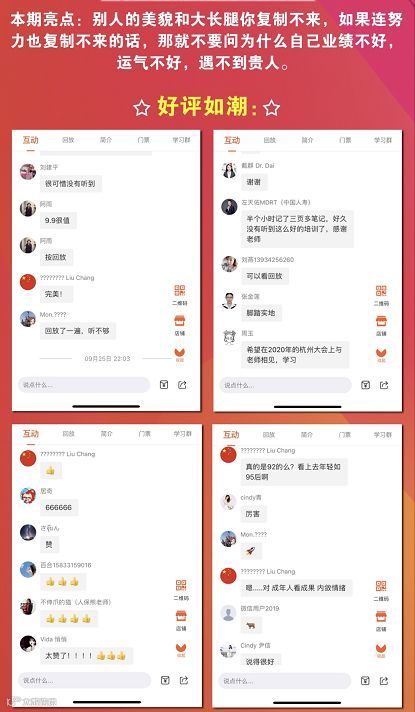Tap the orange icon beside 周玉's 杭州大会 comment
This screenshot has height=712, width=415.
click(381, 352)
